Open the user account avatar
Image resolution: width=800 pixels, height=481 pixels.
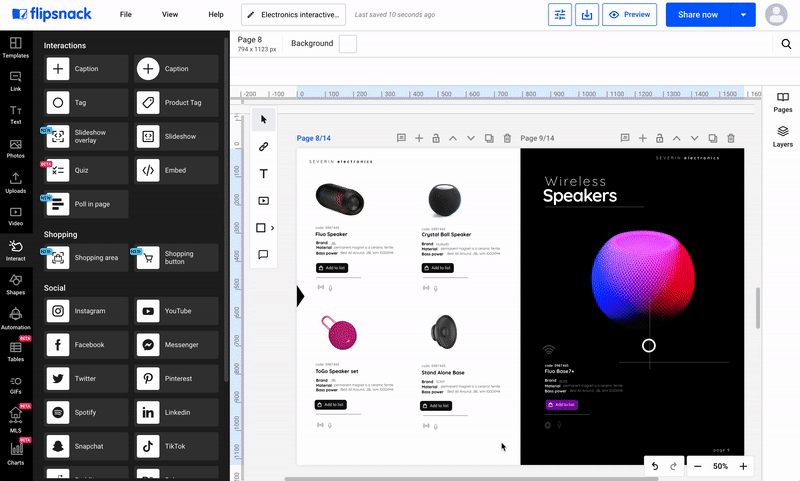click(x=776, y=15)
